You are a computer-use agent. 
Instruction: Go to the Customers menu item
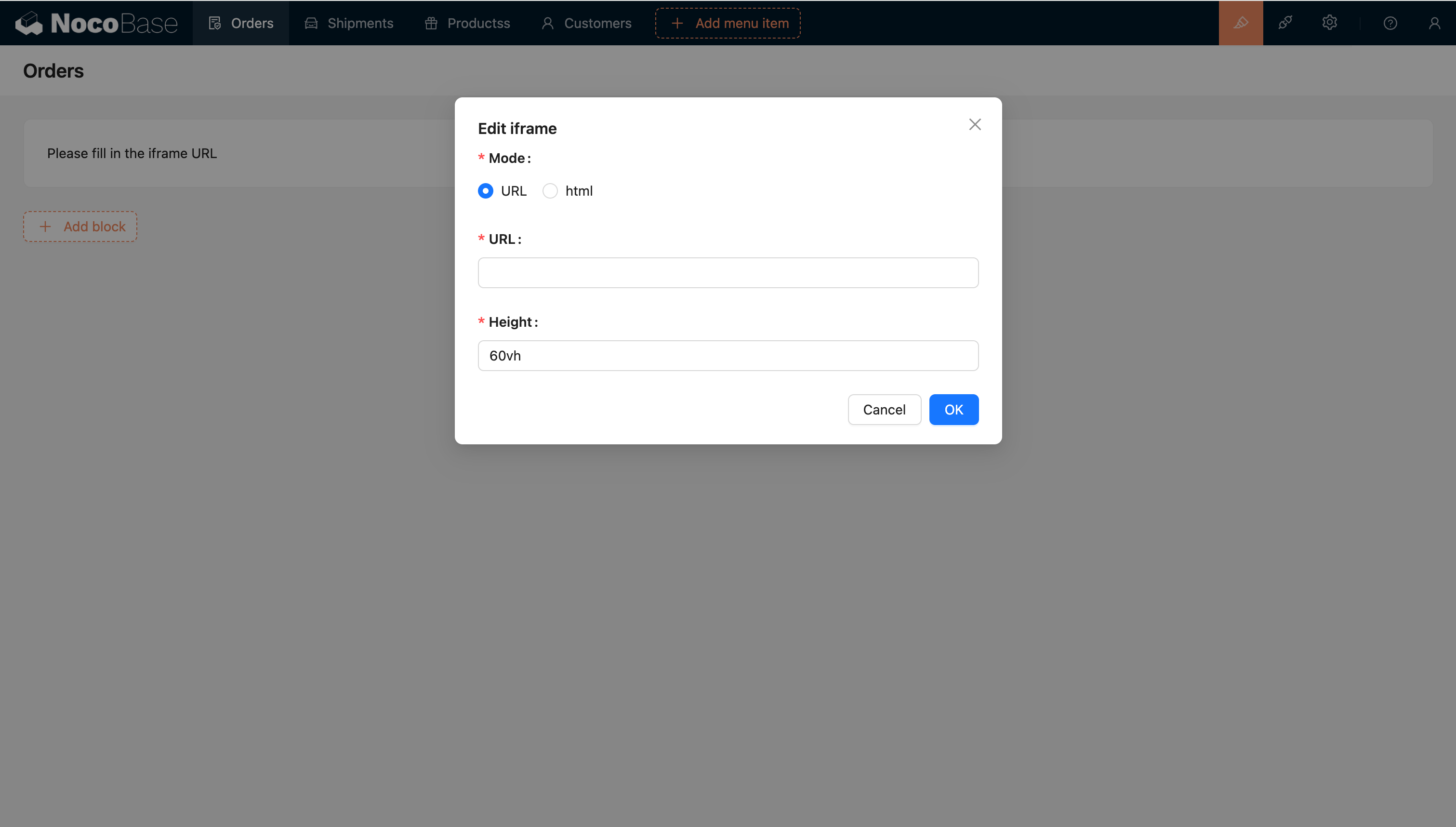point(586,23)
